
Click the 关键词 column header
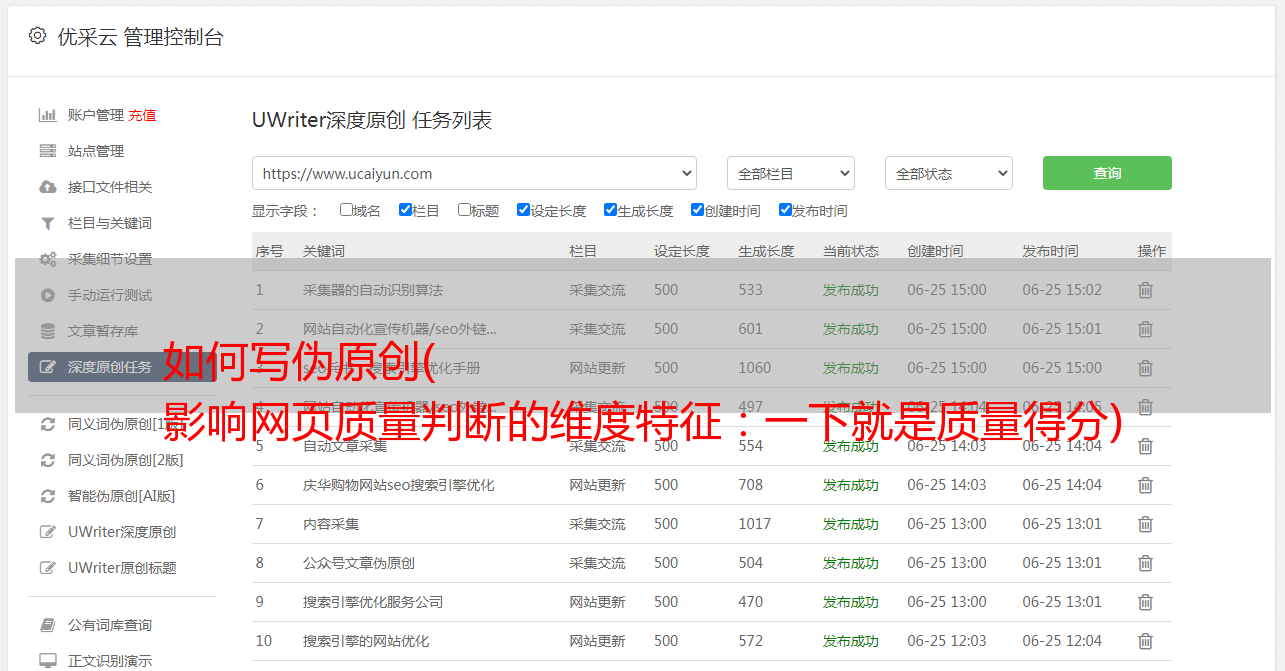click(324, 251)
